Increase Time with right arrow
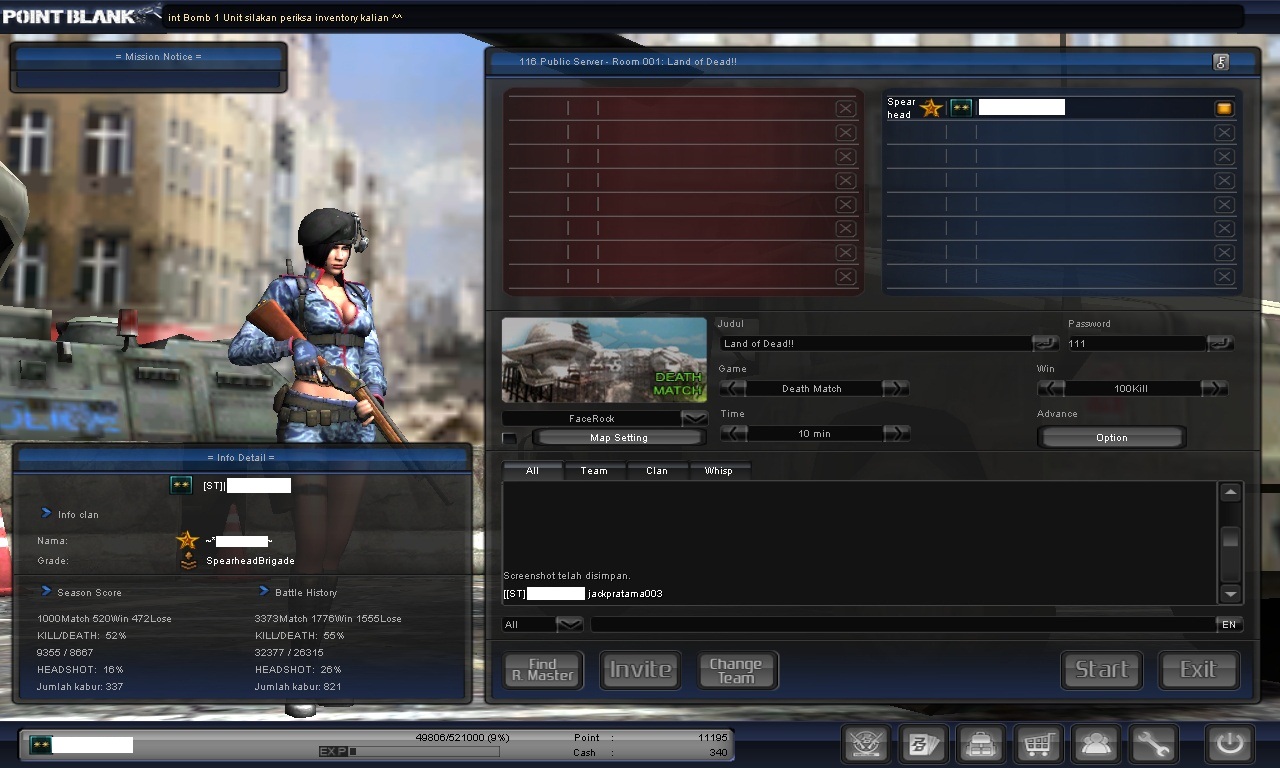Screen dimensions: 1280x768 896,433
